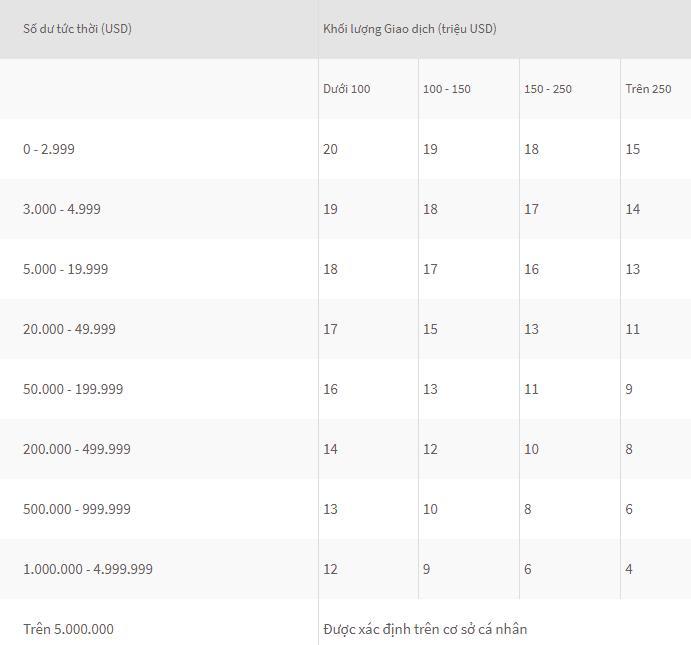The image size is (691, 645).
Task: Click 'Được xác định trên cơ sở cá nhân' text
Action: click(x=425, y=629)
